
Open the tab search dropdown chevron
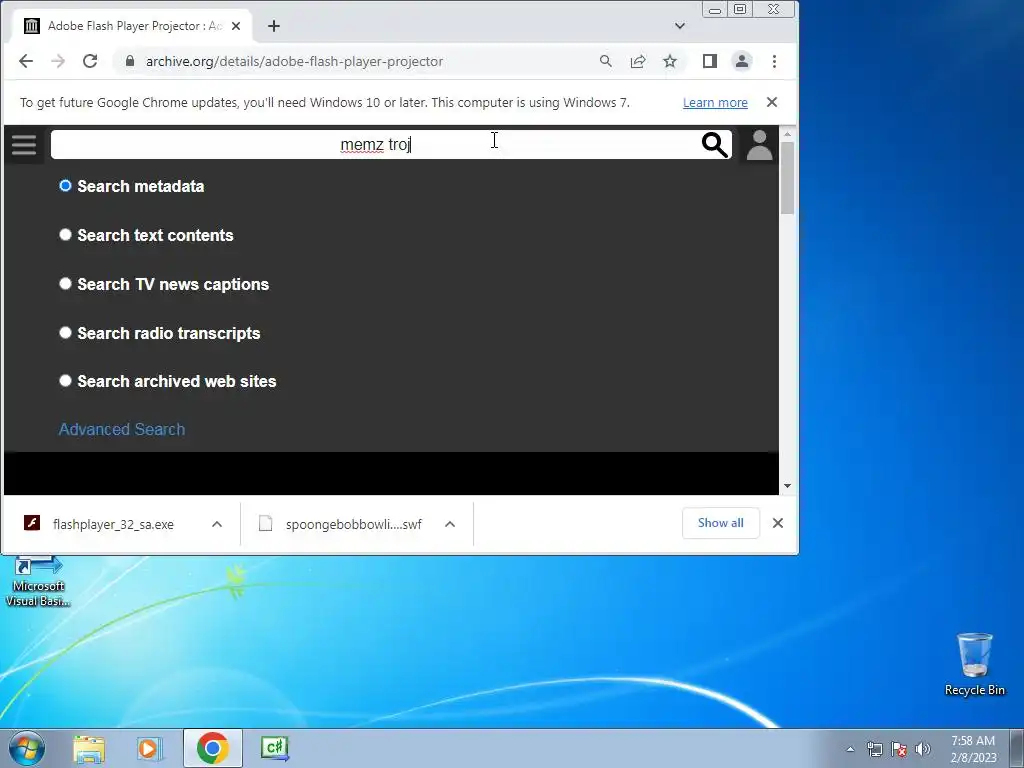680,26
